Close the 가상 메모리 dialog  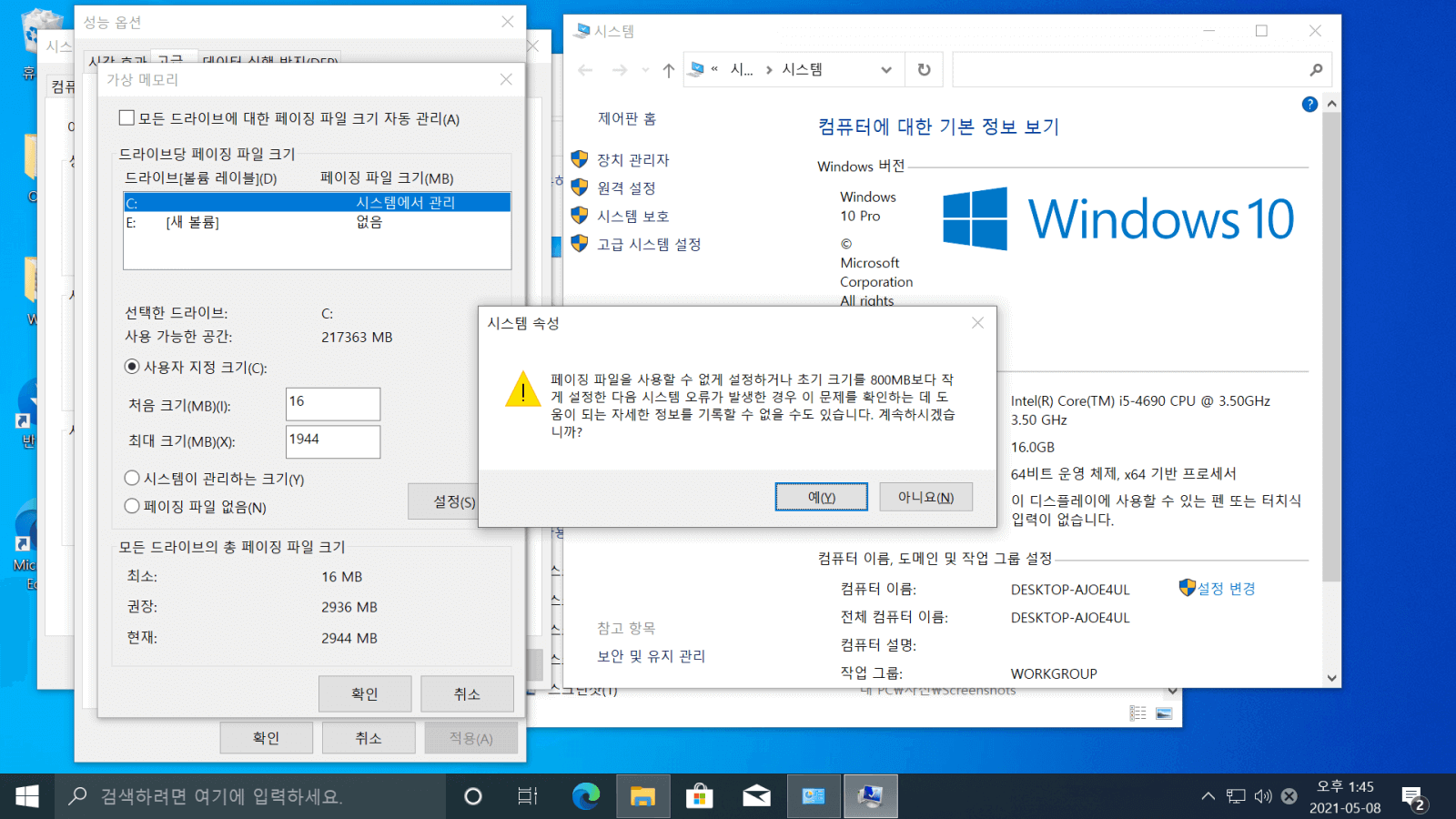pyautogui.click(x=506, y=79)
